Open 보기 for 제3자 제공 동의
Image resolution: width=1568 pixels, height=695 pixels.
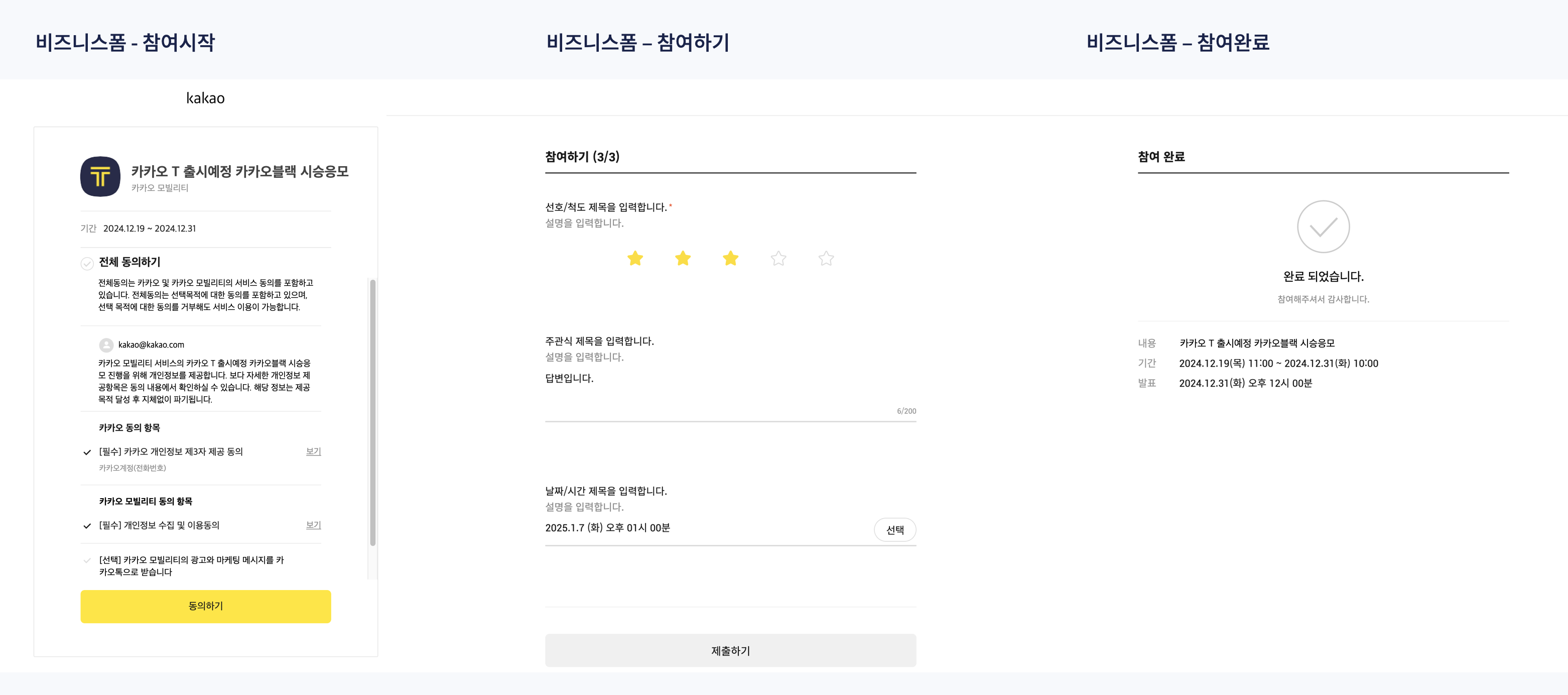click(x=314, y=451)
